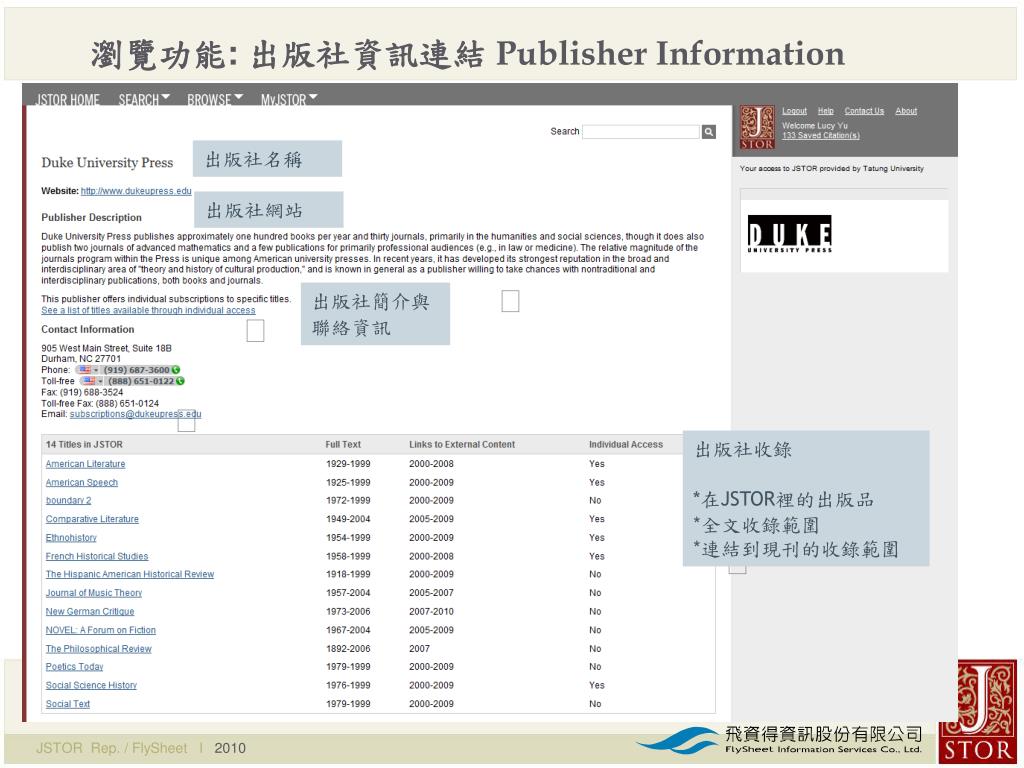Open the About link

click(906, 111)
